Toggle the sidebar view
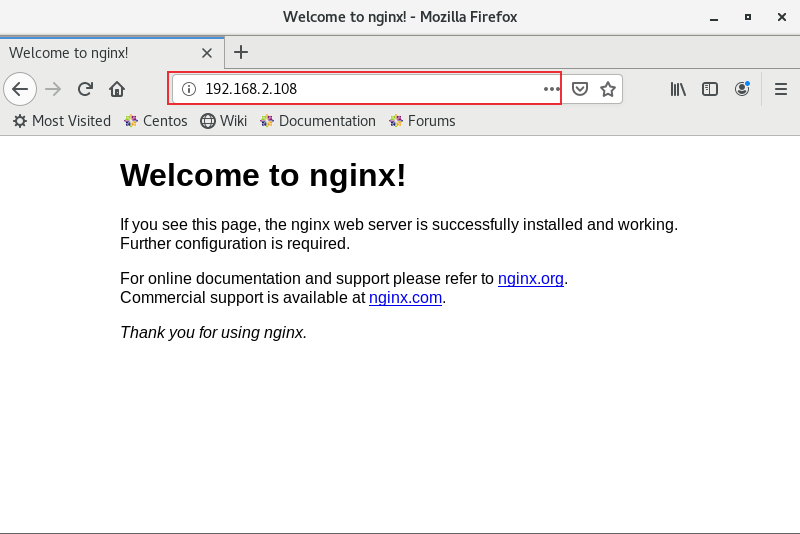800x534 pixels. pos(710,89)
